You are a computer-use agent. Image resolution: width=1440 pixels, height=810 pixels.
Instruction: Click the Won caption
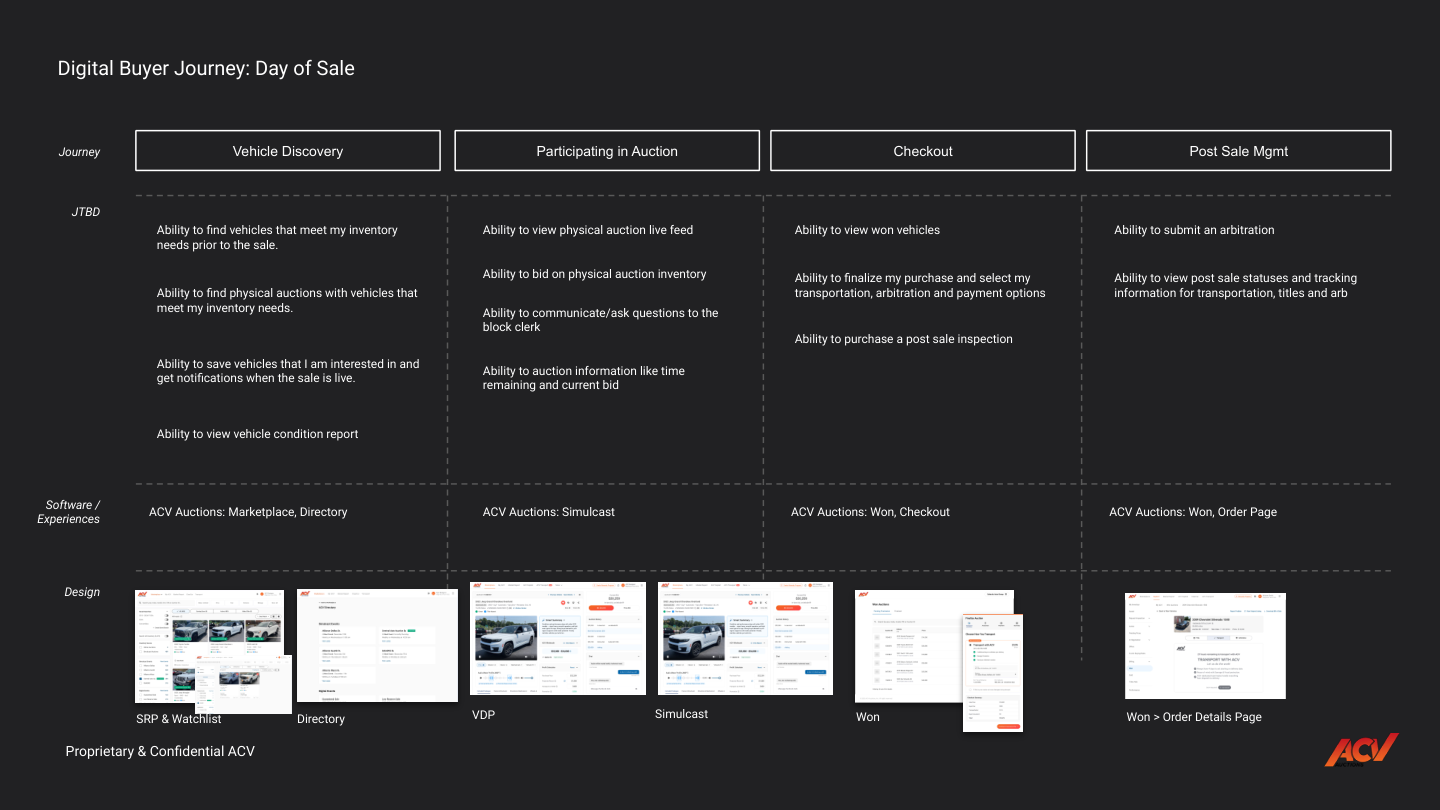pos(868,717)
